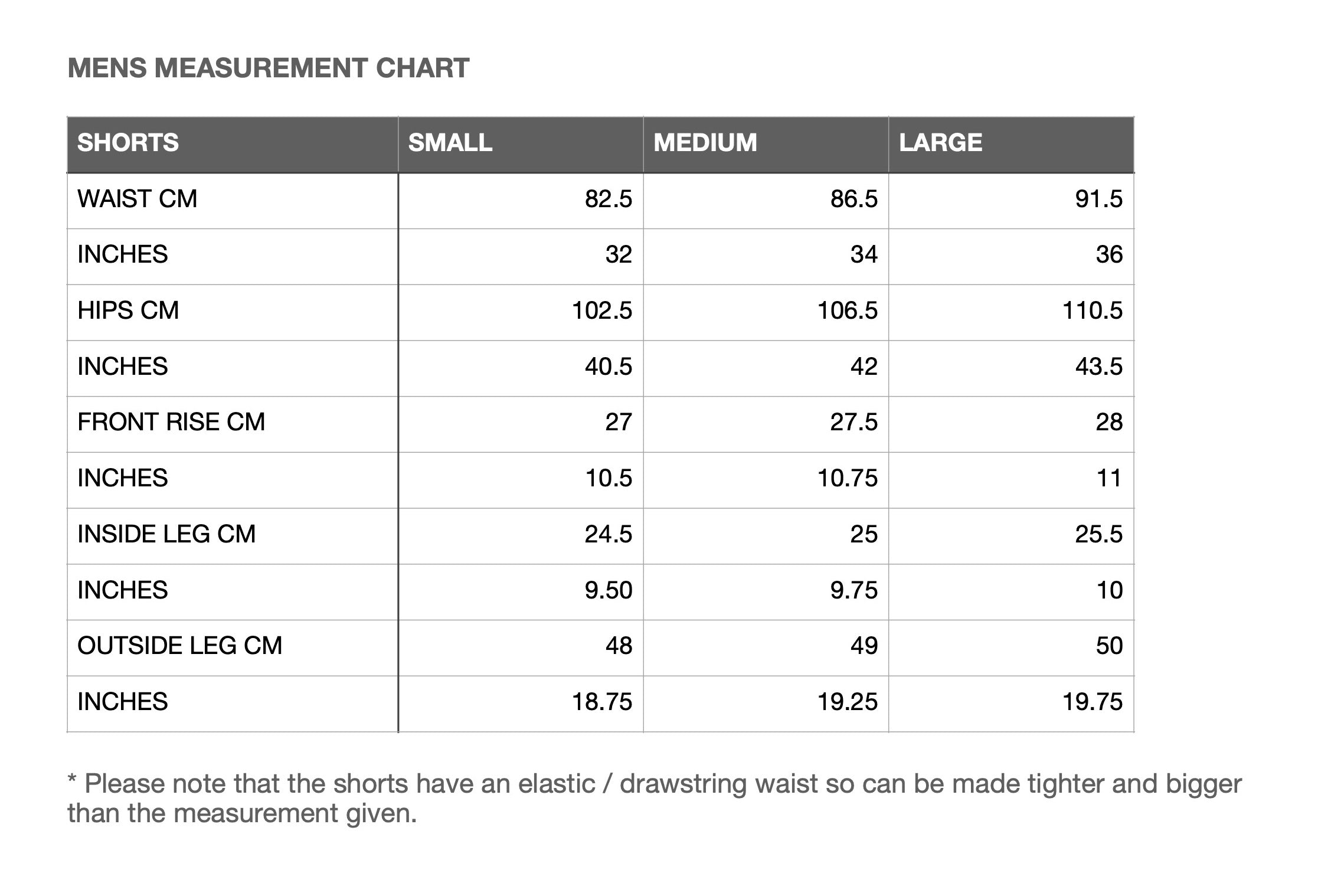Select the large hips inches value 43.5
The height and width of the screenshot is (896, 1331).
(1099, 367)
